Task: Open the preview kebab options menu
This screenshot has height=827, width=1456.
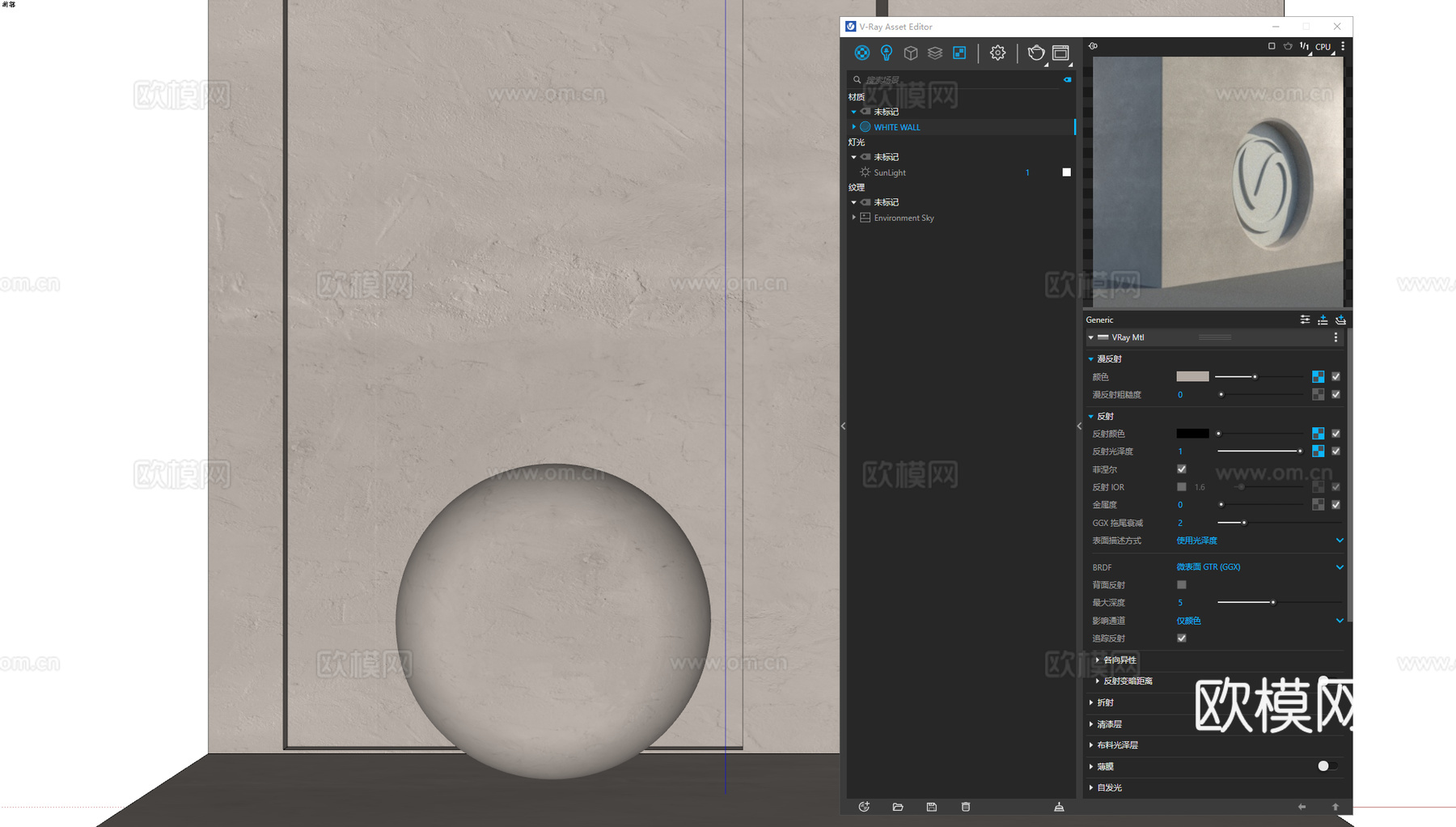Action: 1343,46
